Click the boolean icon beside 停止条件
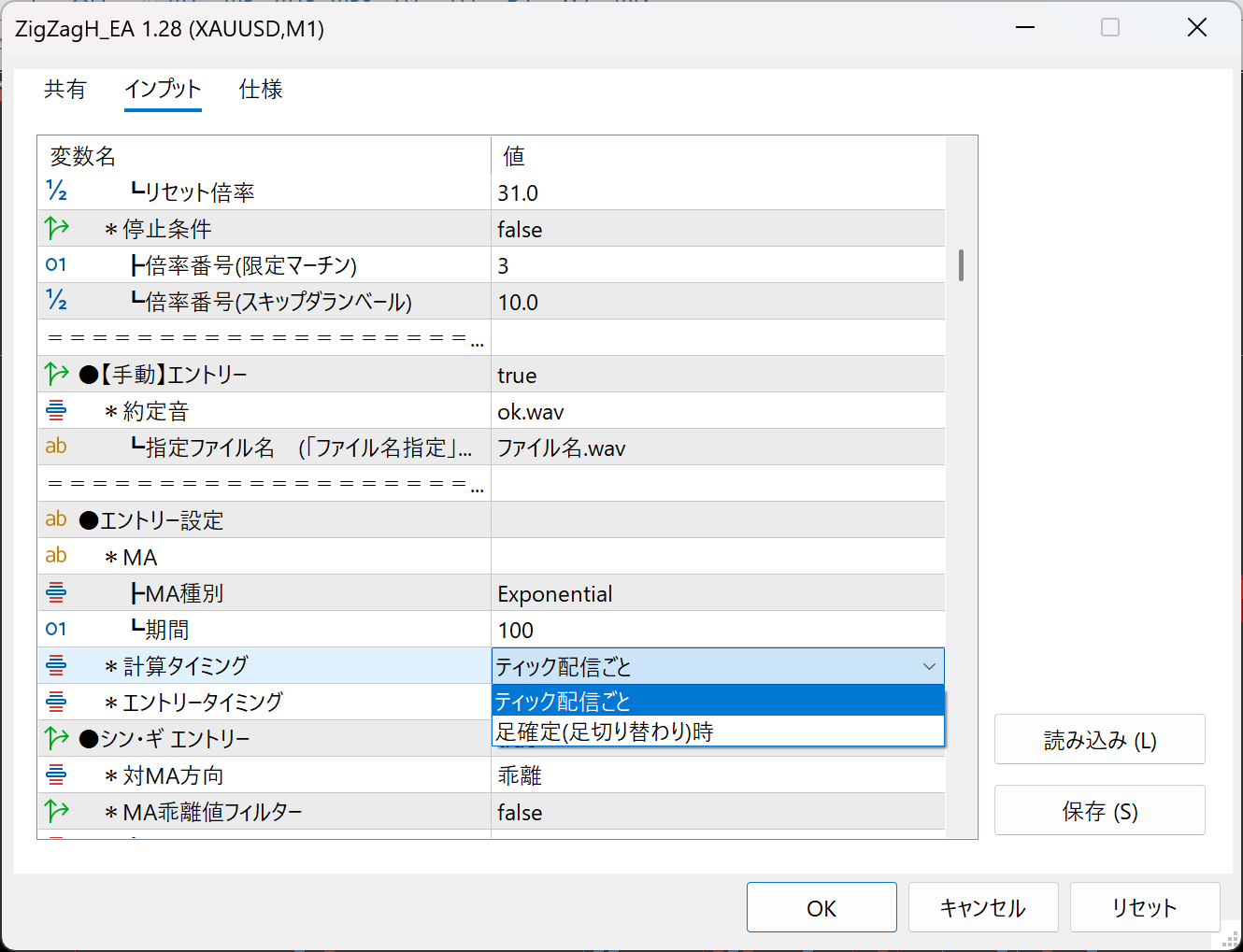This screenshot has height=952, width=1243. (56, 228)
